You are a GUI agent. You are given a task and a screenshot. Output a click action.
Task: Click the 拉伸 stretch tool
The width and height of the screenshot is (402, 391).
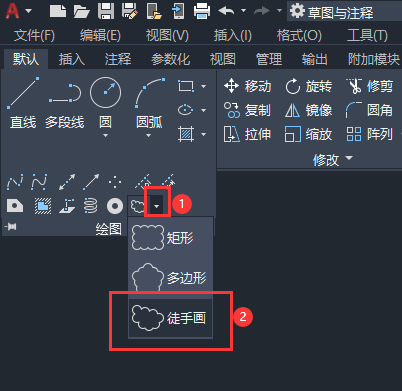[247, 134]
